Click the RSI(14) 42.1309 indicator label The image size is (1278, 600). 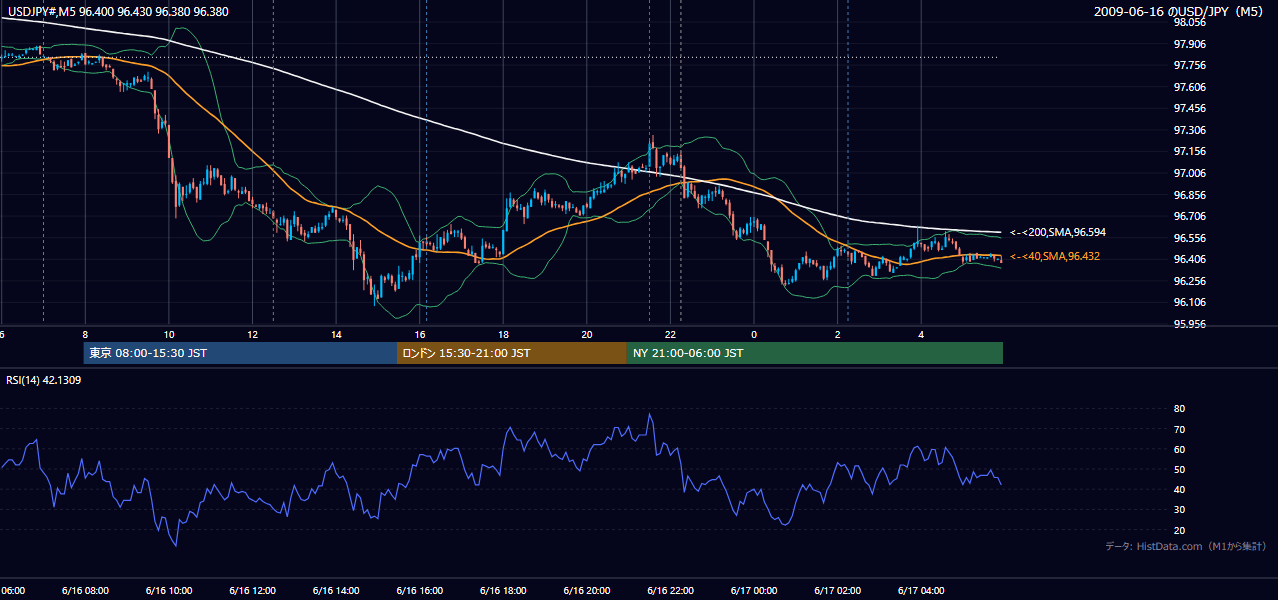(x=45, y=380)
